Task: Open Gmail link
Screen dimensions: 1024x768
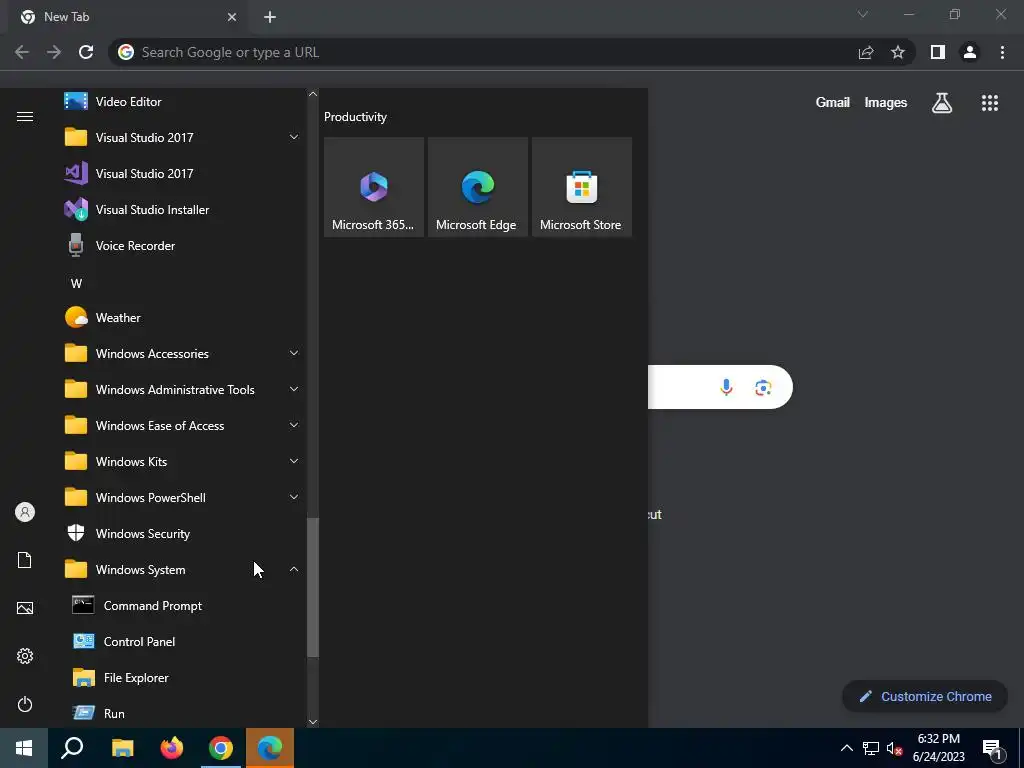Action: pos(833,103)
